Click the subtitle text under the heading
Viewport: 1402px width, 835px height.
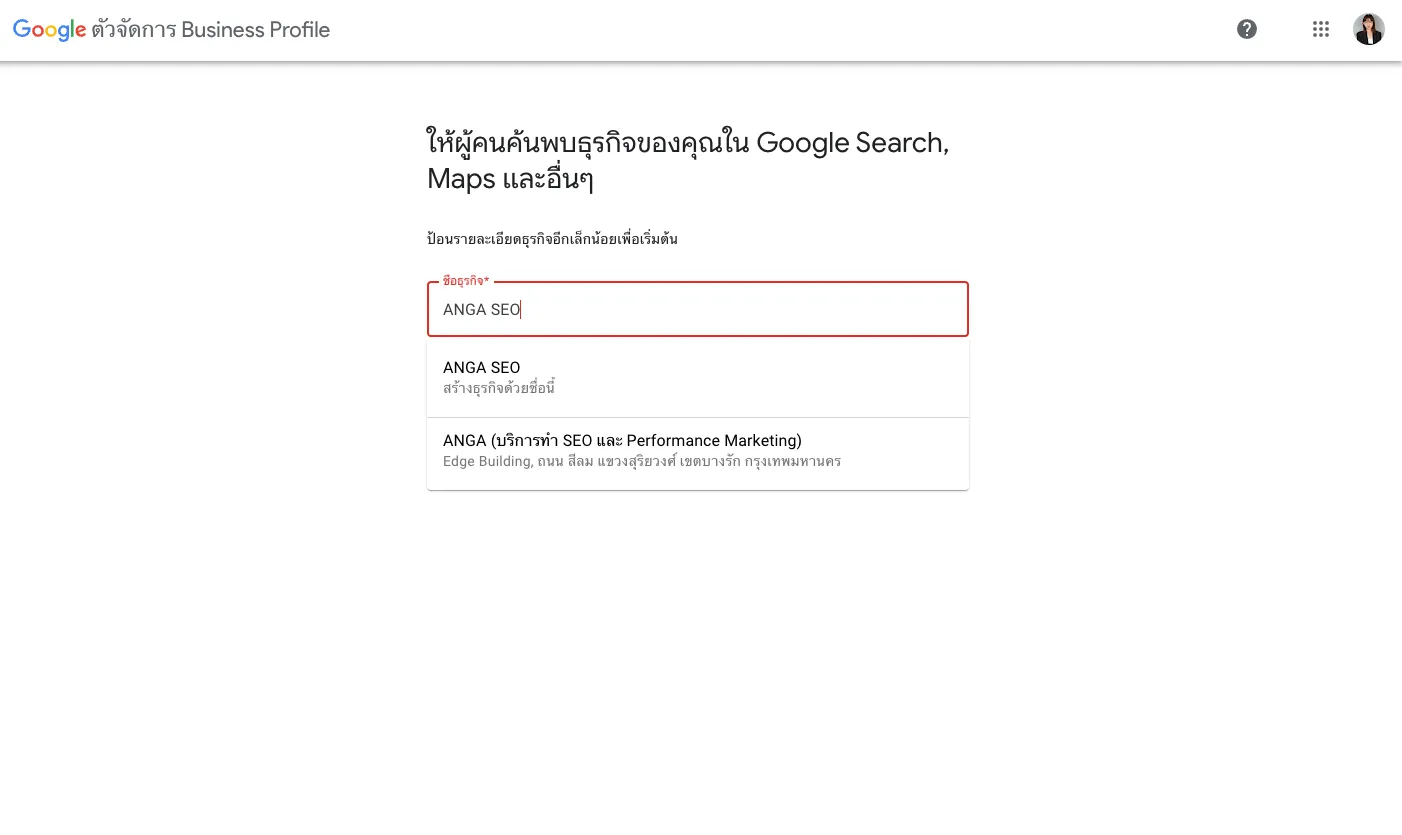[552, 239]
